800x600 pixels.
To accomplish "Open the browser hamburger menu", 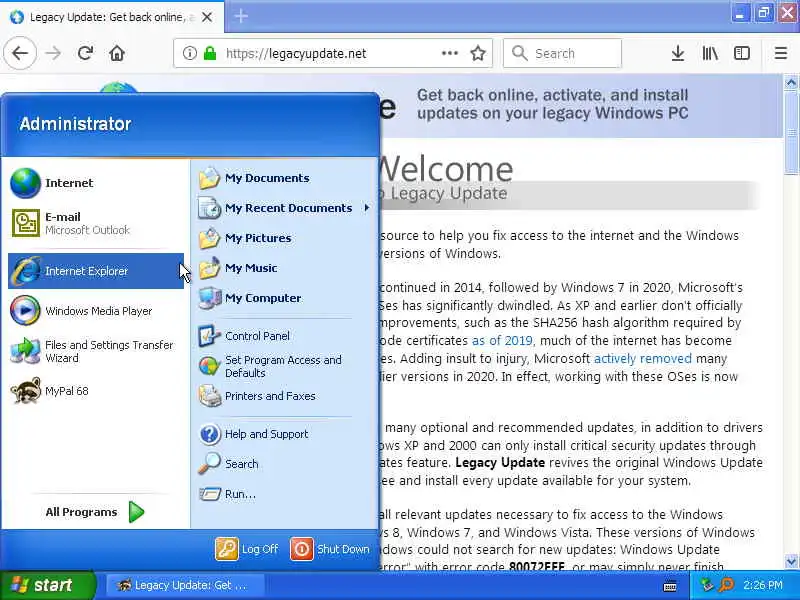I will pyautogui.click(x=781, y=53).
